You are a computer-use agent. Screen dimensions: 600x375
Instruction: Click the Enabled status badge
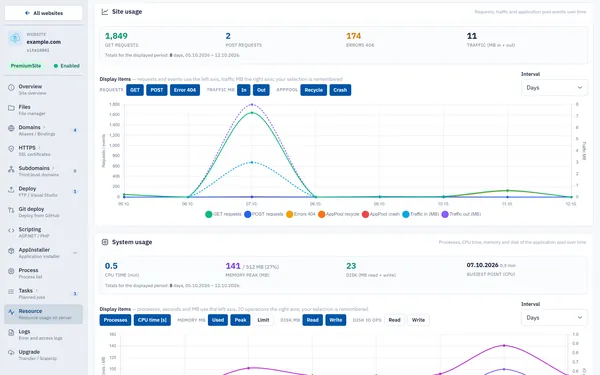pos(67,66)
